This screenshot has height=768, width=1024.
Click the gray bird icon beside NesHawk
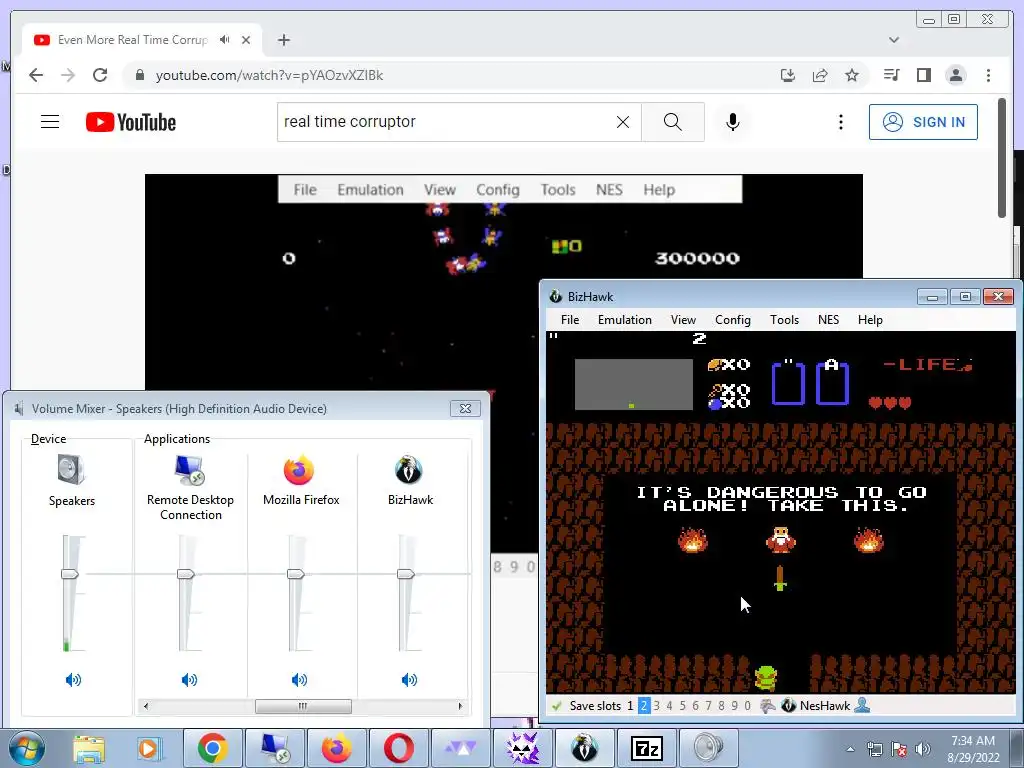(768, 706)
